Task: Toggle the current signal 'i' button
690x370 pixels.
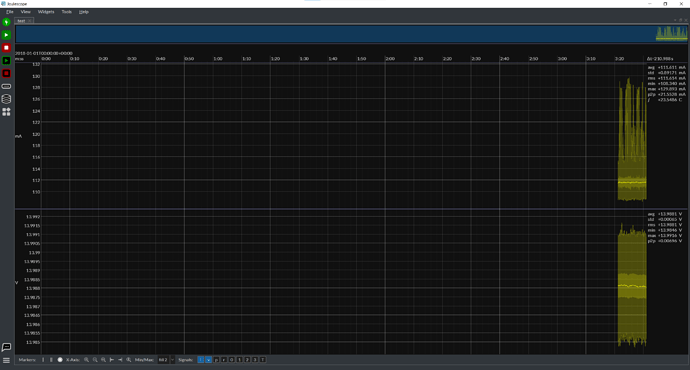Action: pos(201,360)
